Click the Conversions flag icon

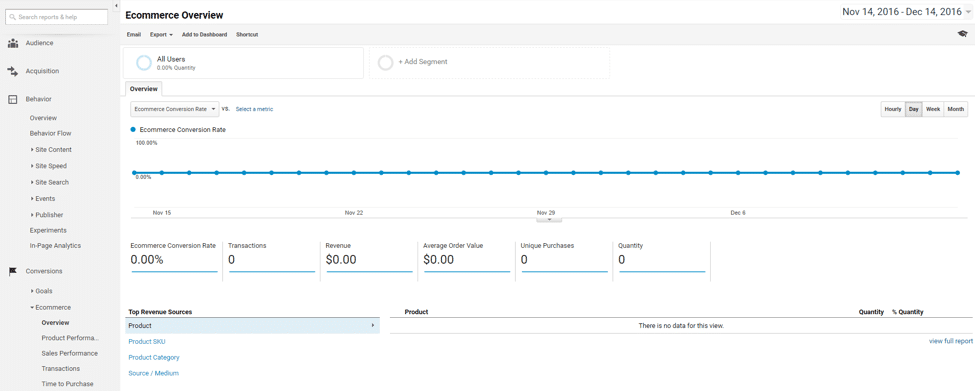(x=12, y=272)
